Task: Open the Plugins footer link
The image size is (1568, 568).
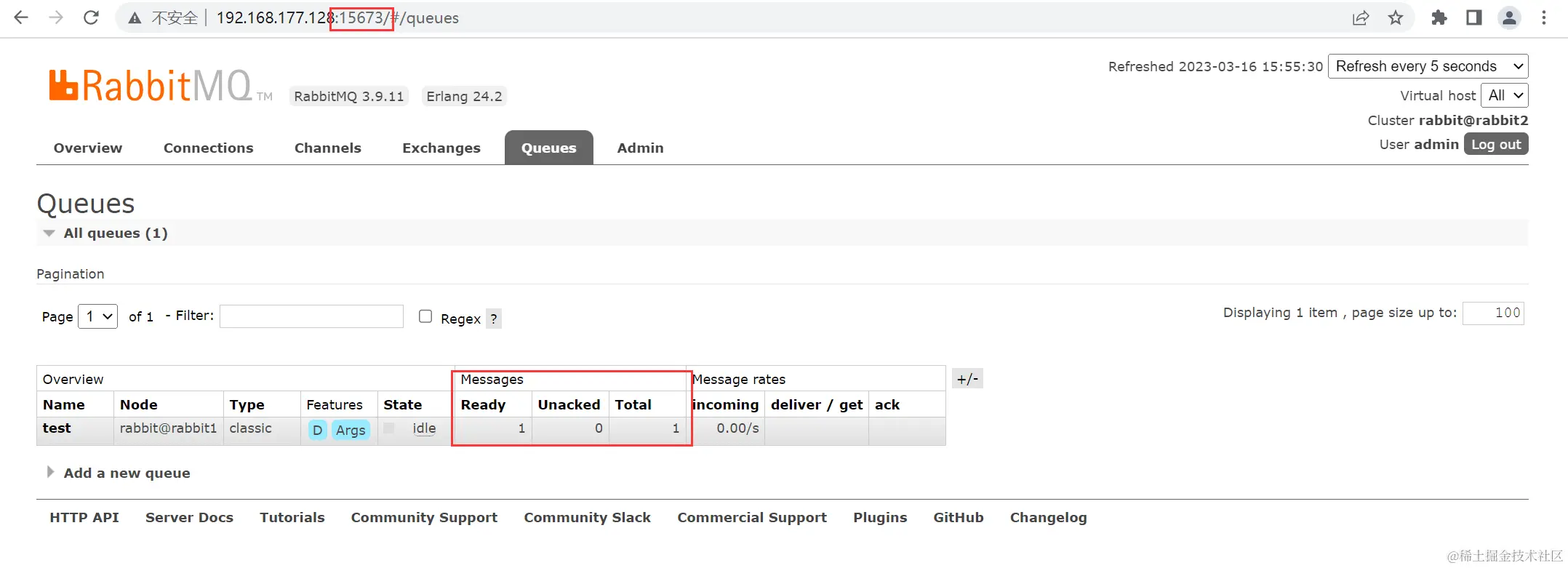Action: tap(880, 518)
